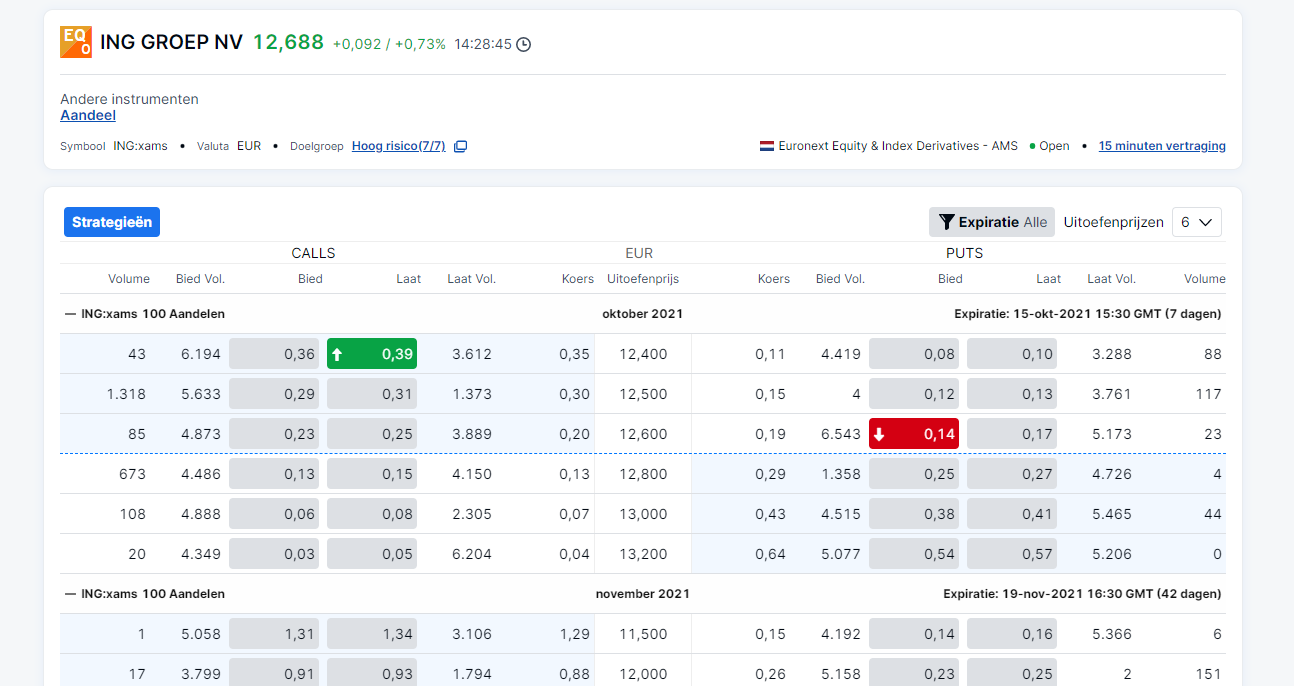Open the Uitoefenprijzen dropdown showing 6
The width and height of the screenshot is (1294, 686).
[1197, 222]
